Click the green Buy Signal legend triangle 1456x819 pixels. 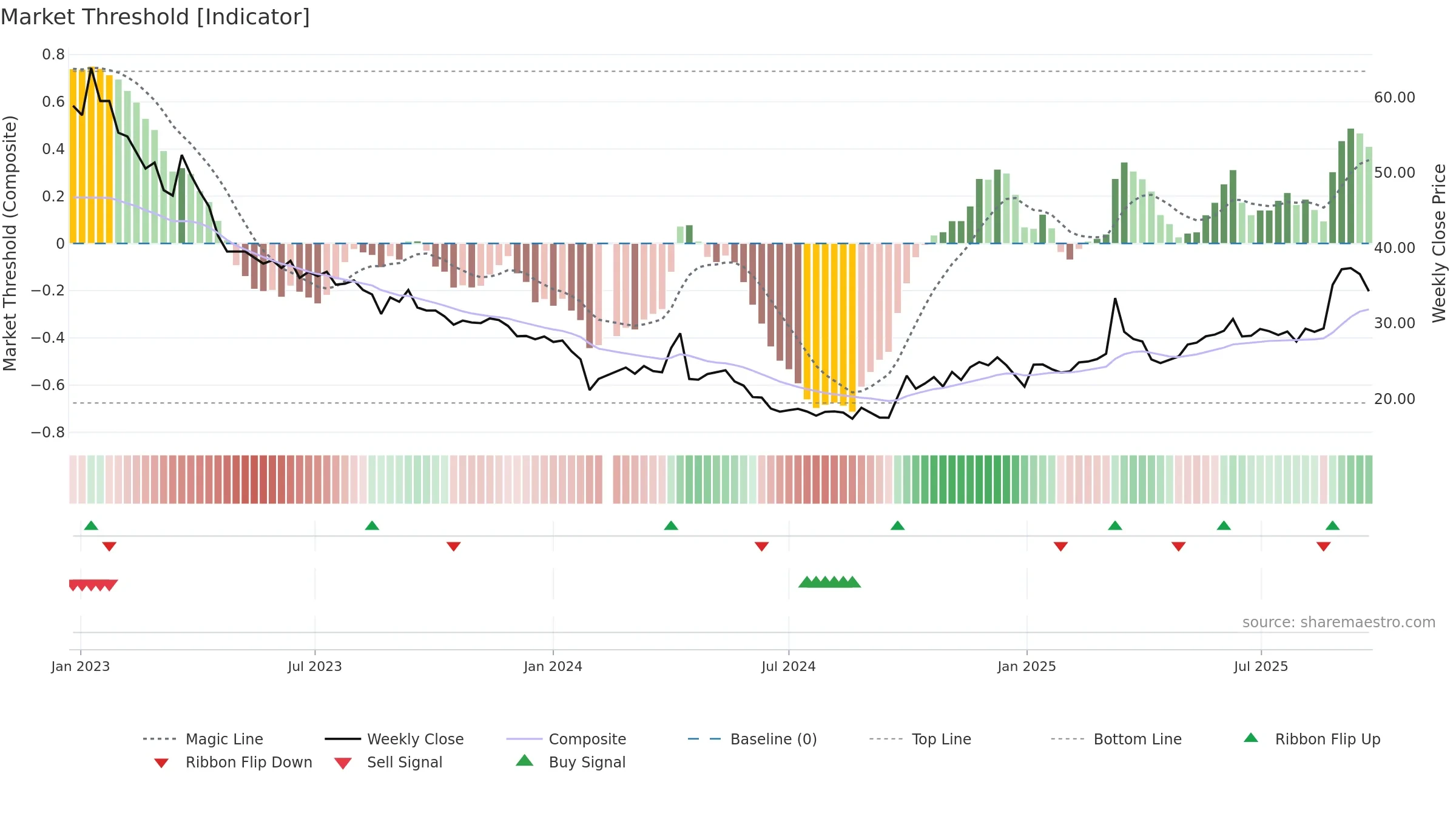tap(524, 760)
